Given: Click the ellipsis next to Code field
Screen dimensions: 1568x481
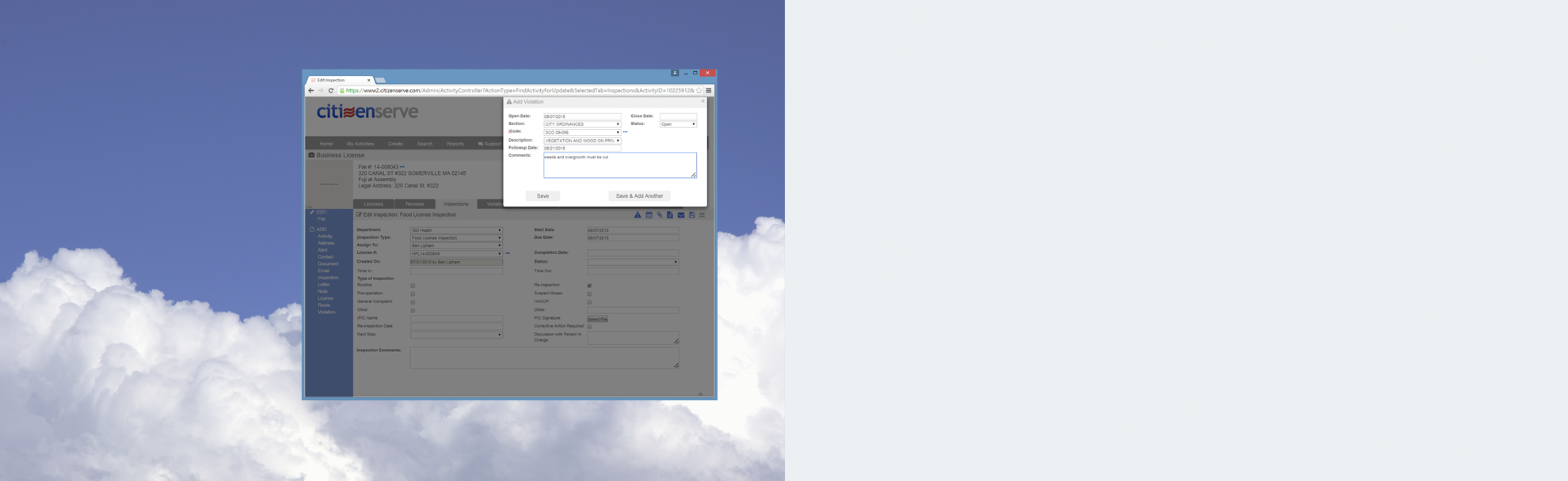Looking at the screenshot, I should click(x=625, y=132).
